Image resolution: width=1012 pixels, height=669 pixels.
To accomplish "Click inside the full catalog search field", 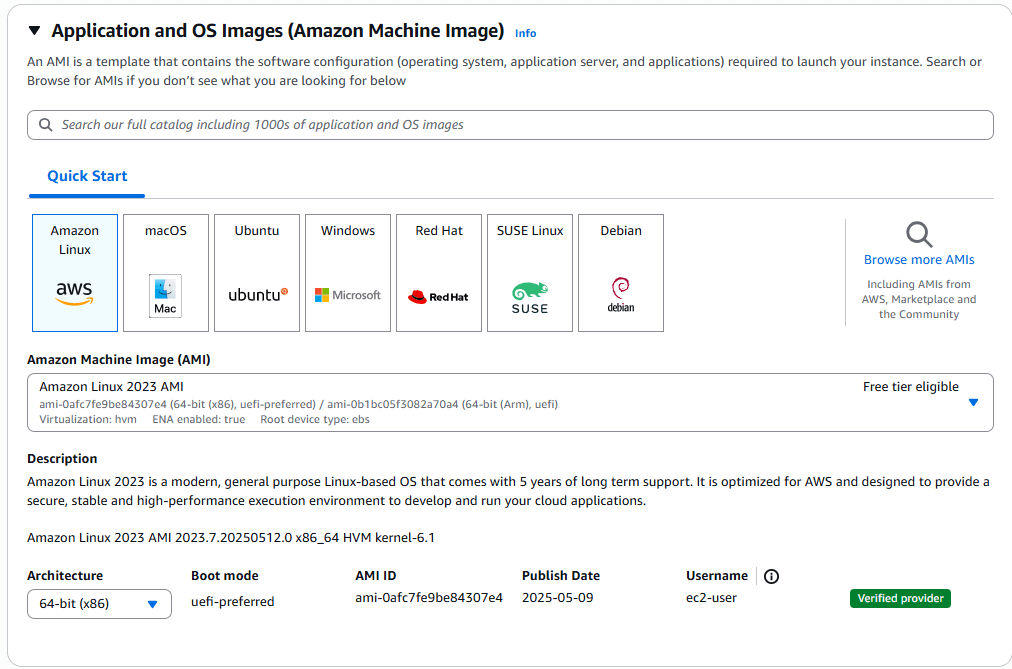I will tap(400, 124).
